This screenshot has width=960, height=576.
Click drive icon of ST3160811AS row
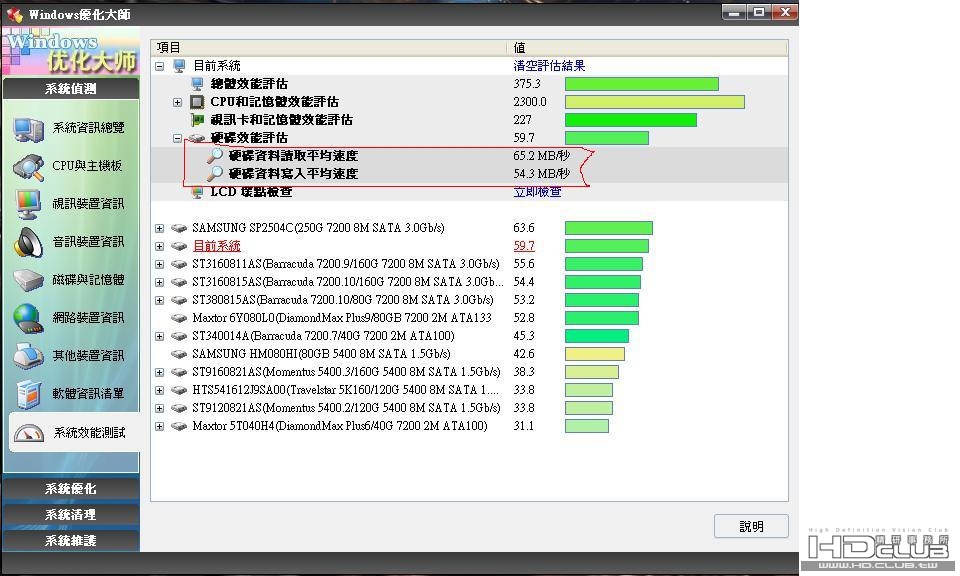pyautogui.click(x=179, y=264)
